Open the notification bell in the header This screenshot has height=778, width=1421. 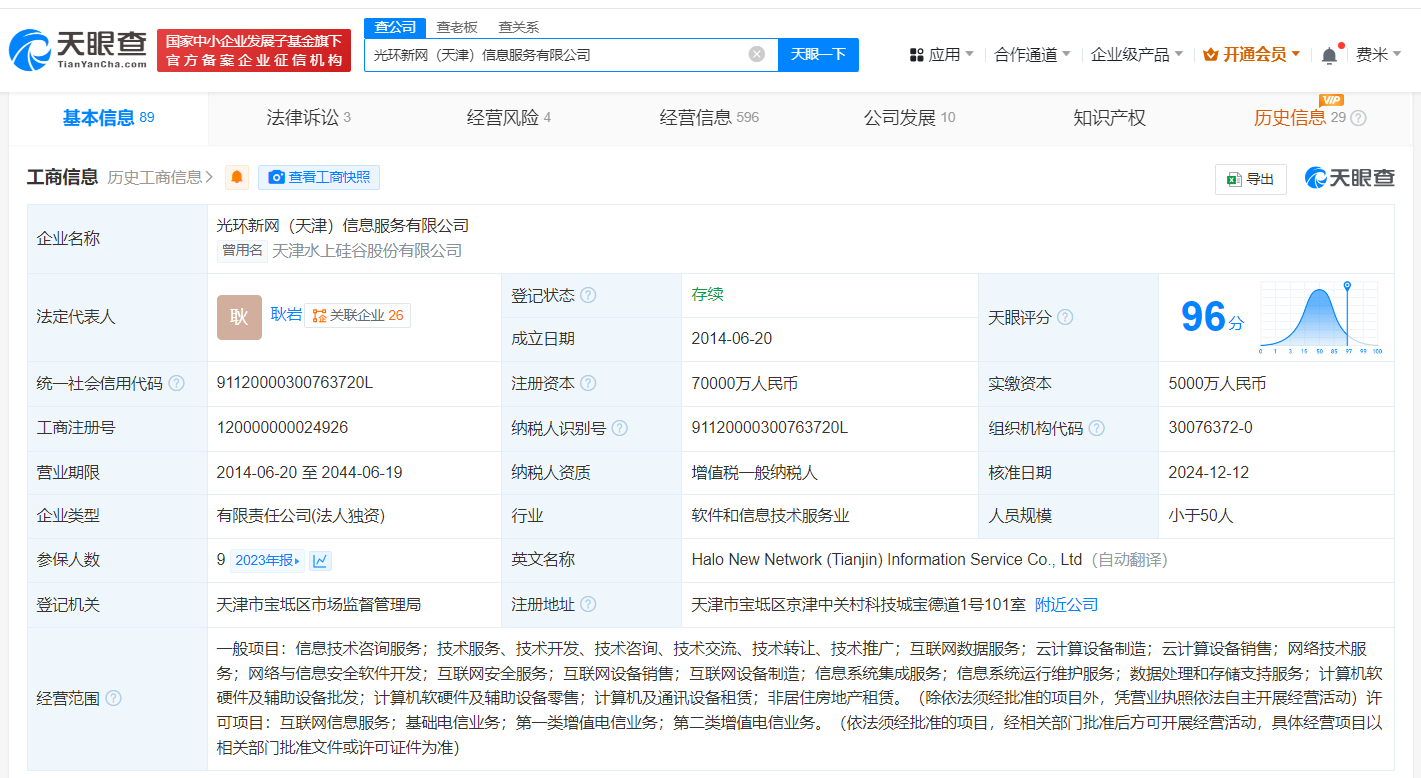1329,55
